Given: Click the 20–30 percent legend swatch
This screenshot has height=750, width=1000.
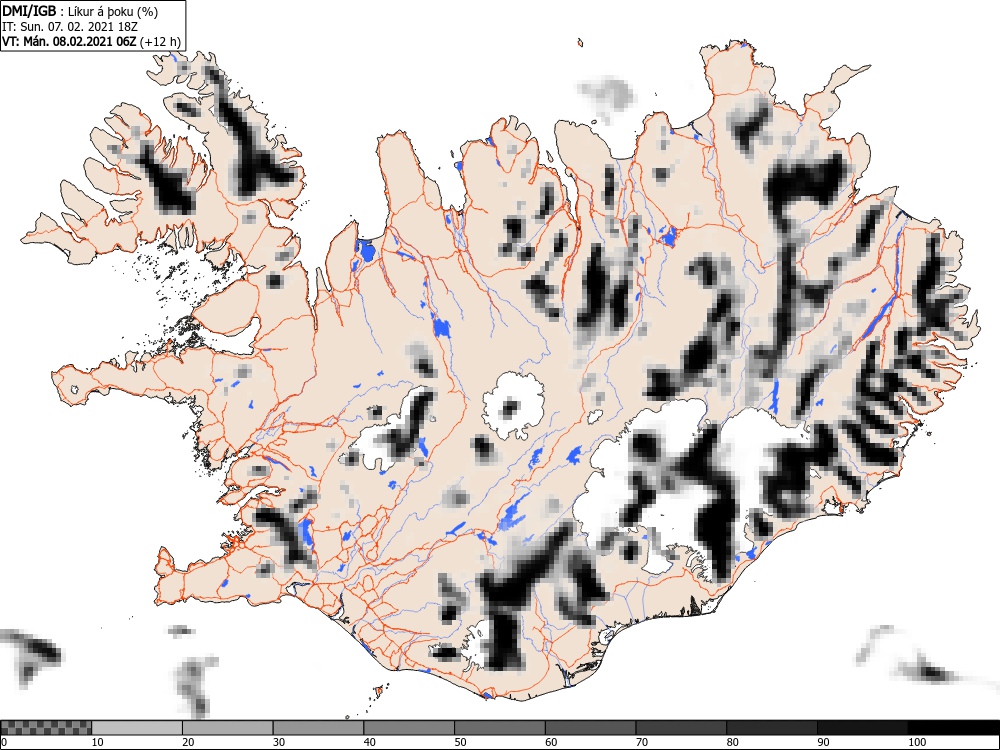Looking at the screenshot, I should click(227, 728).
